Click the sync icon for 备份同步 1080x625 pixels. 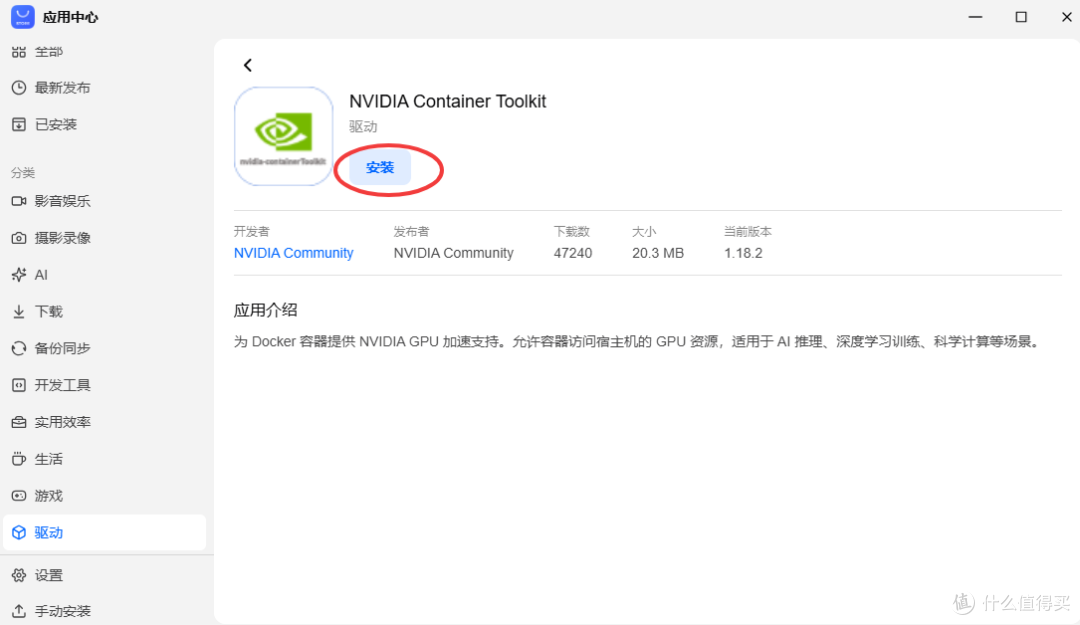pyautogui.click(x=19, y=348)
